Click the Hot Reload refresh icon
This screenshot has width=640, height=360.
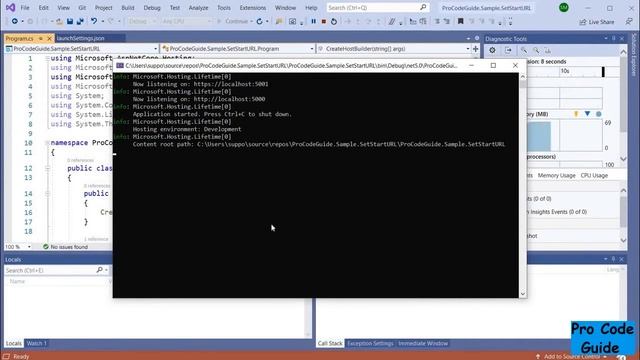260,21
